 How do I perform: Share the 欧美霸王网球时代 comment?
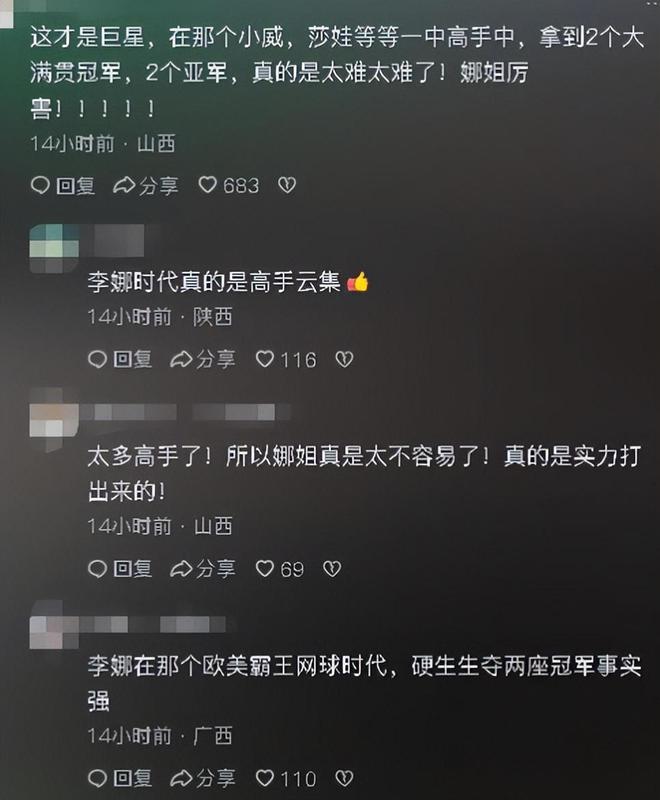coord(203,778)
